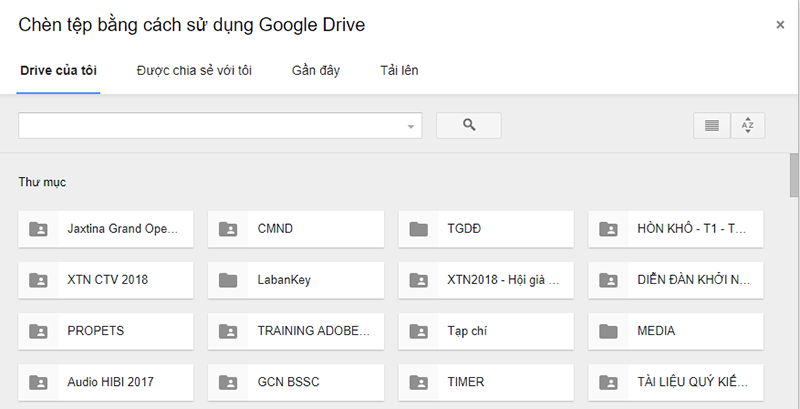Click folder icon of MEDIA
This screenshot has height=409, width=800.
click(x=608, y=331)
